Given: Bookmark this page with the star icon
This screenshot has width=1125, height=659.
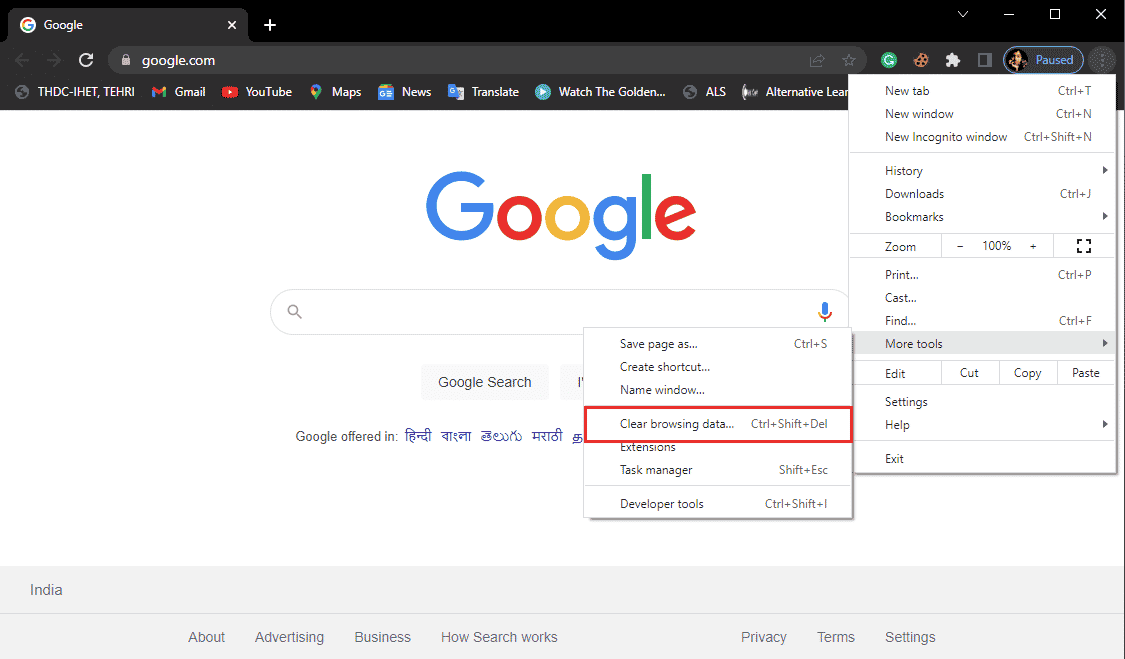Looking at the screenshot, I should coord(849,60).
